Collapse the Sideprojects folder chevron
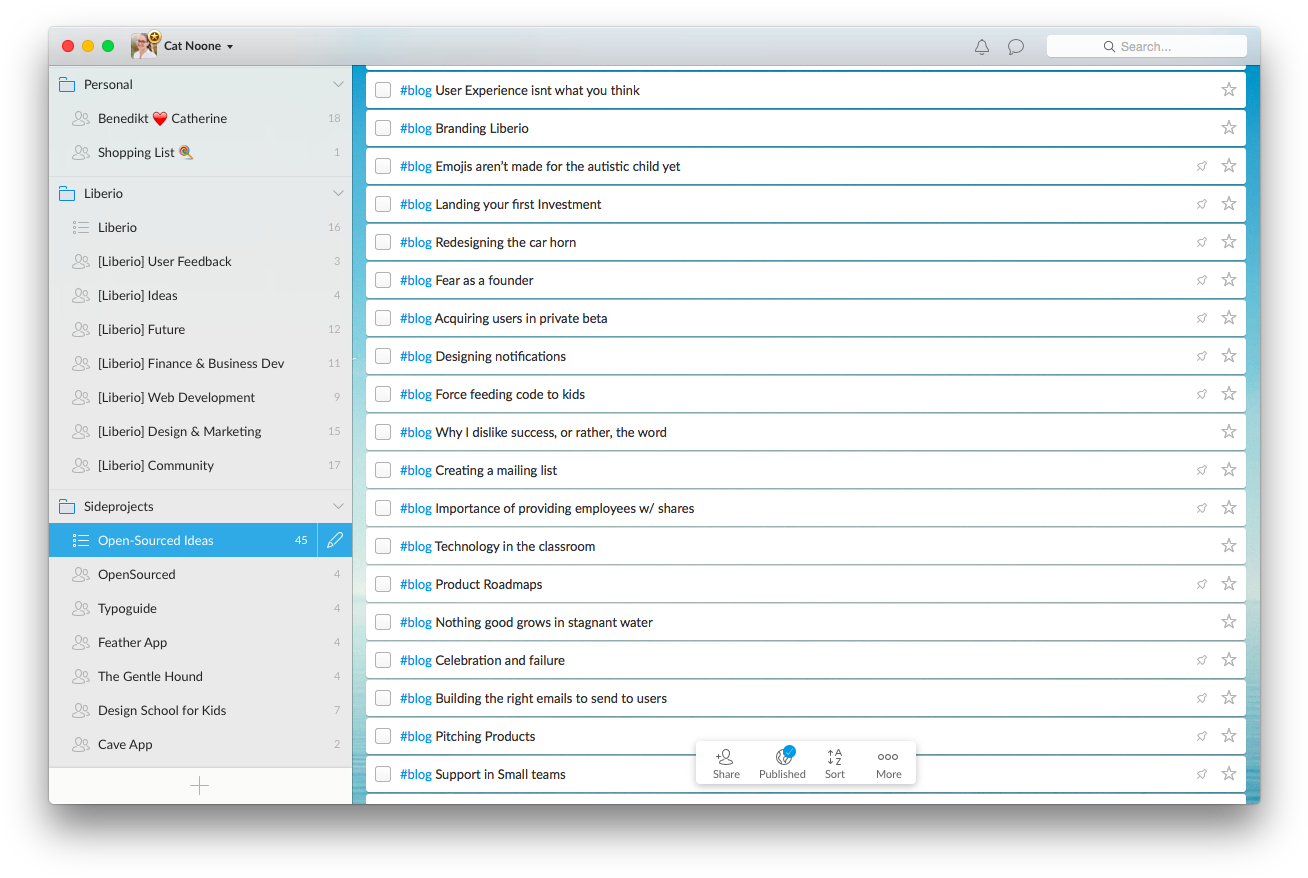Image resolution: width=1308 pixels, height=878 pixels. coord(338,507)
